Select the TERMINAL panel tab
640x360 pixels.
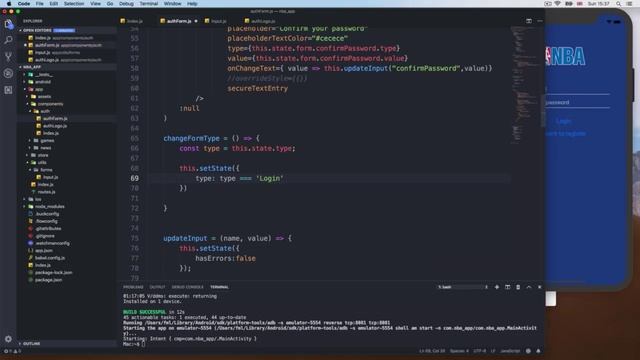click(219, 287)
